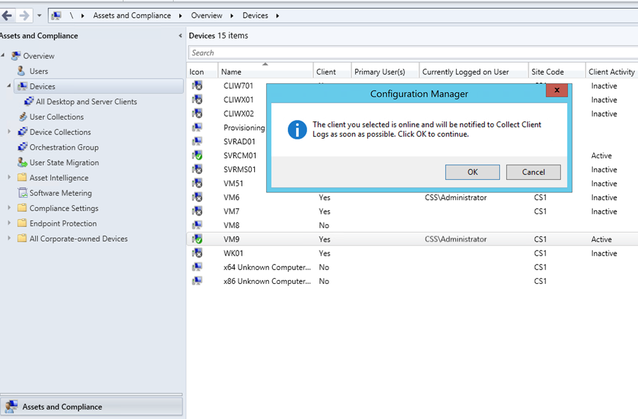Select the VM51 device name
Image resolution: width=638 pixels, height=419 pixels.
233,183
